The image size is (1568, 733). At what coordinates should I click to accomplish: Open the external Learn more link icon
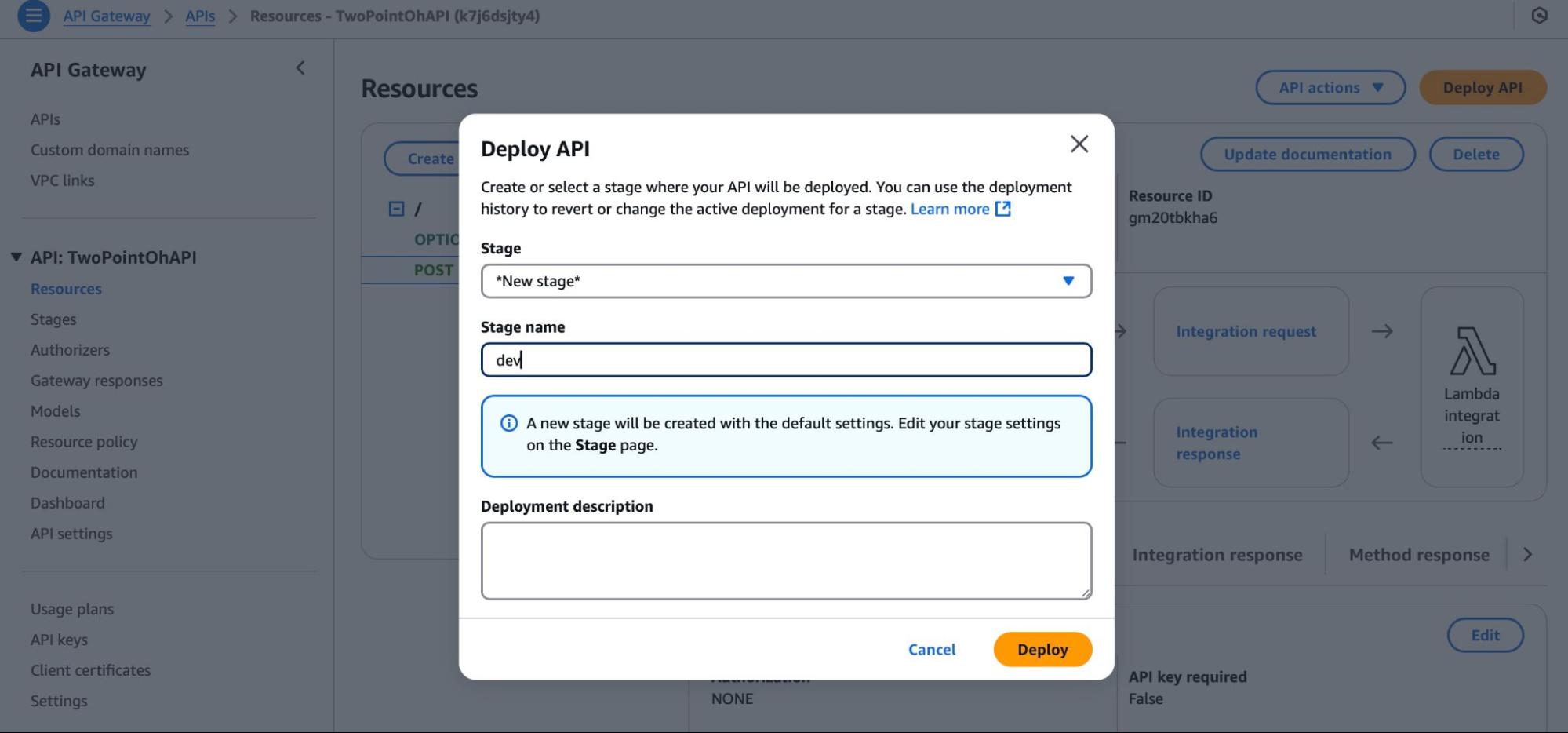coord(1002,209)
